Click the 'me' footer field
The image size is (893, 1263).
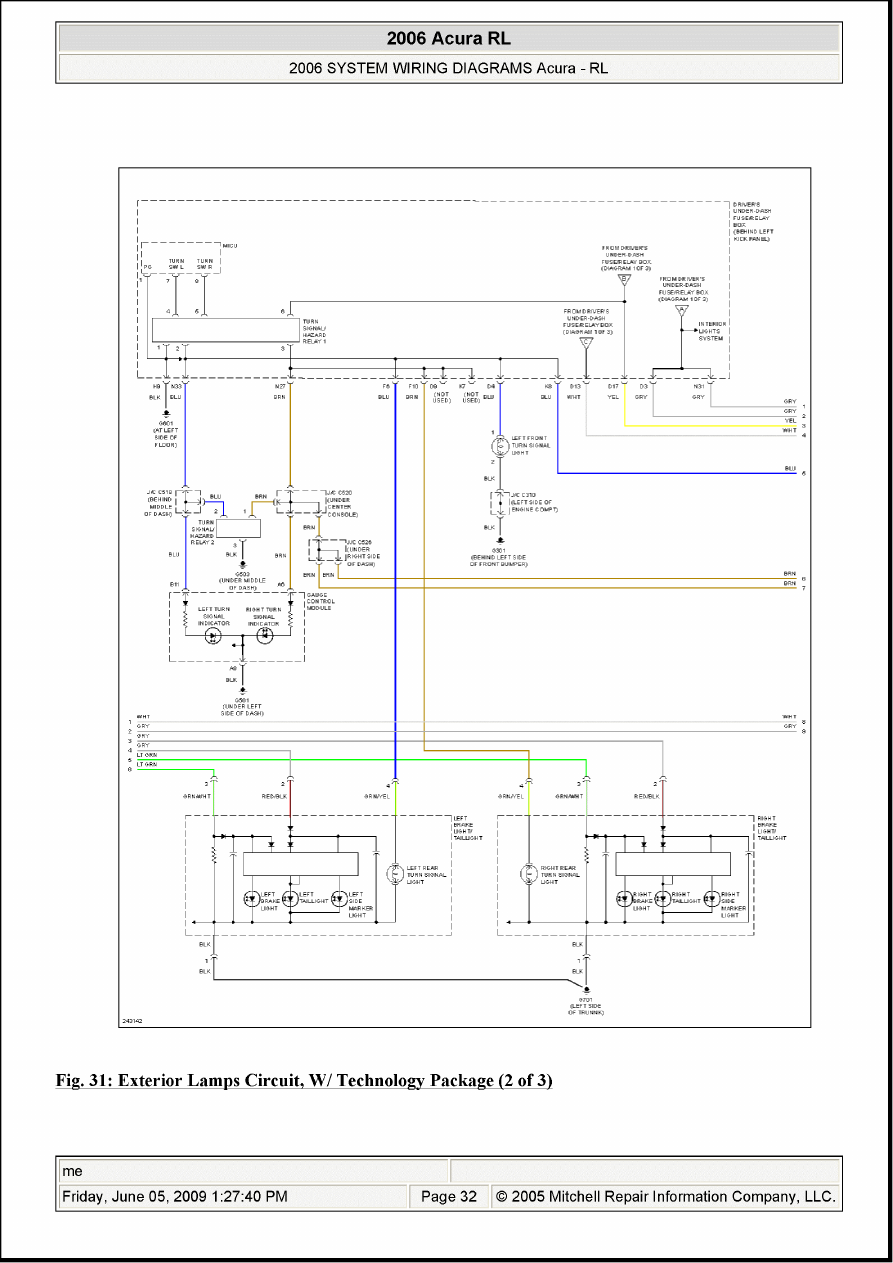point(253,1171)
